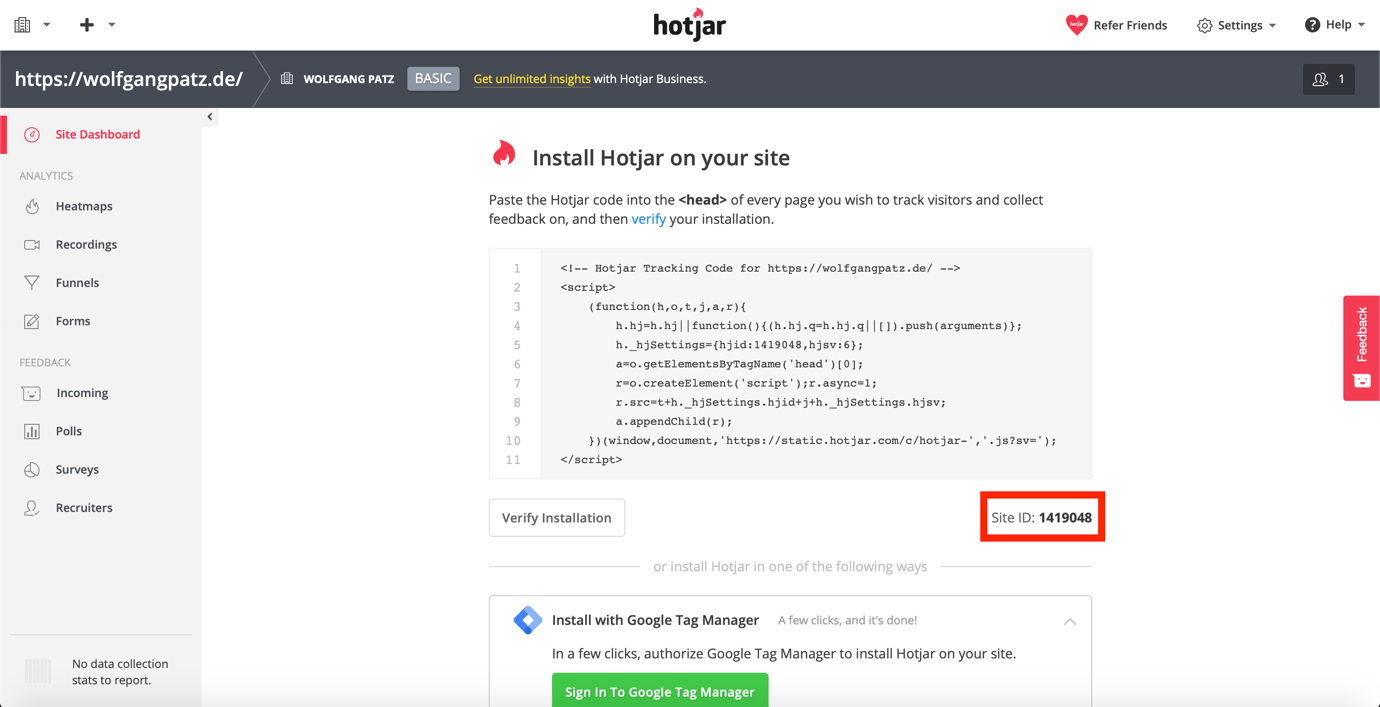This screenshot has height=707, width=1380.
Task: Click the Forms pencil icon
Action: [32, 321]
